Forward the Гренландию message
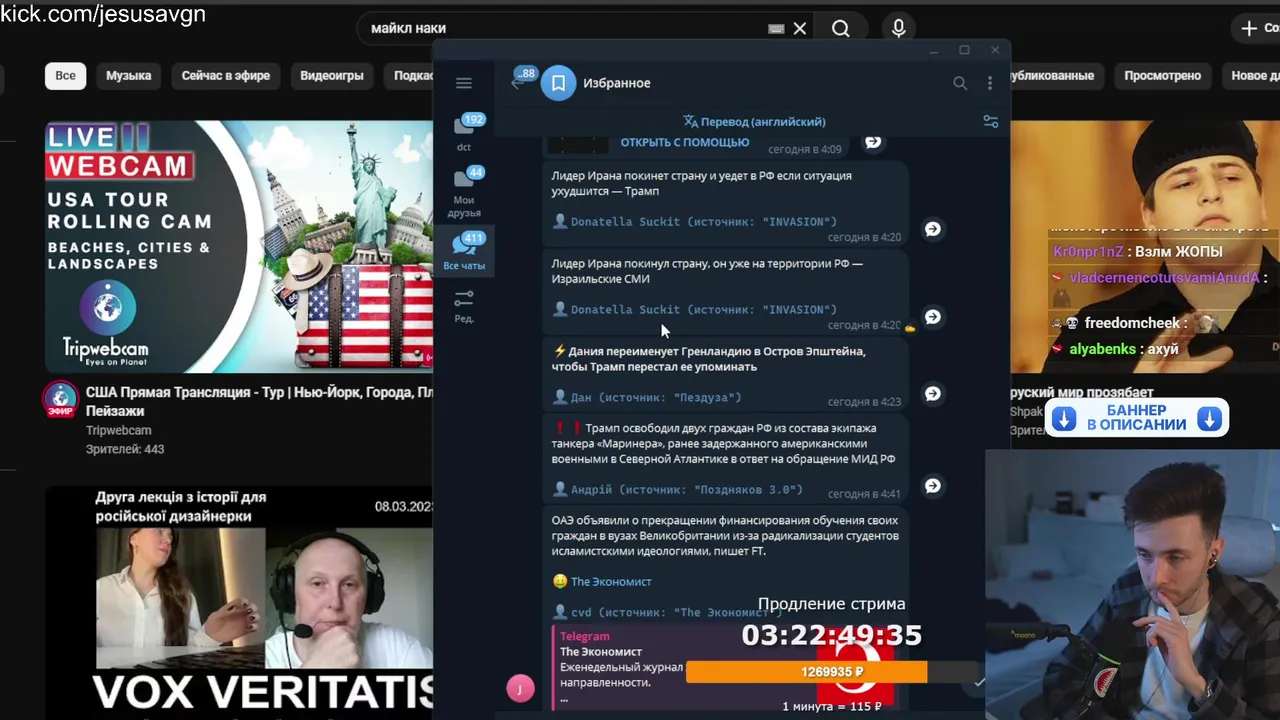The height and width of the screenshot is (720, 1280). pyautogui.click(x=932, y=394)
